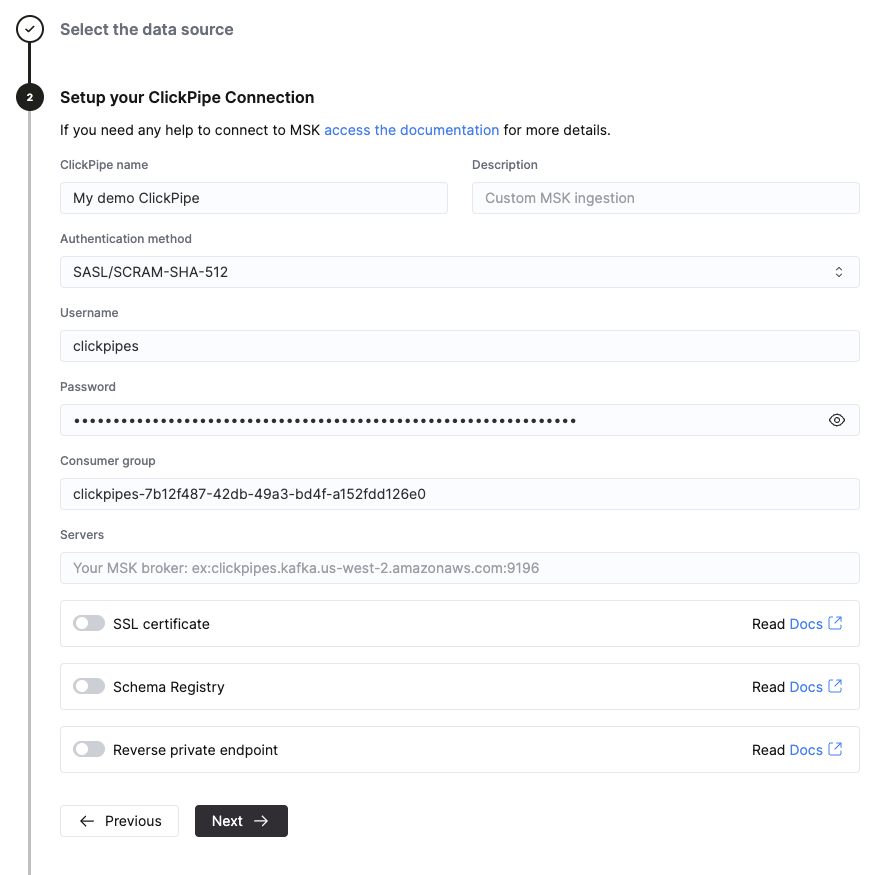The image size is (882, 875).
Task: Click the chevron on SASL/SCRAM-SHA-512 selector
Action: [x=838, y=271]
